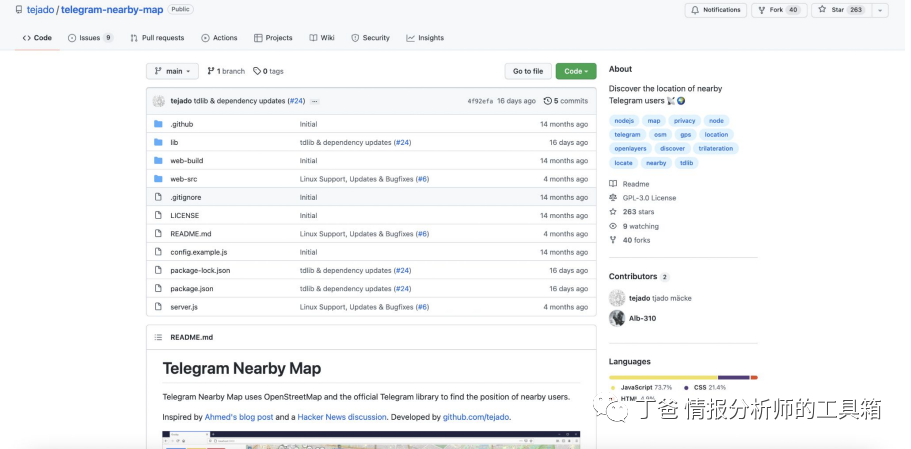Screen dimensions: 911x449
Task: Click the README.md file icon in file list
Action: pyautogui.click(x=158, y=234)
